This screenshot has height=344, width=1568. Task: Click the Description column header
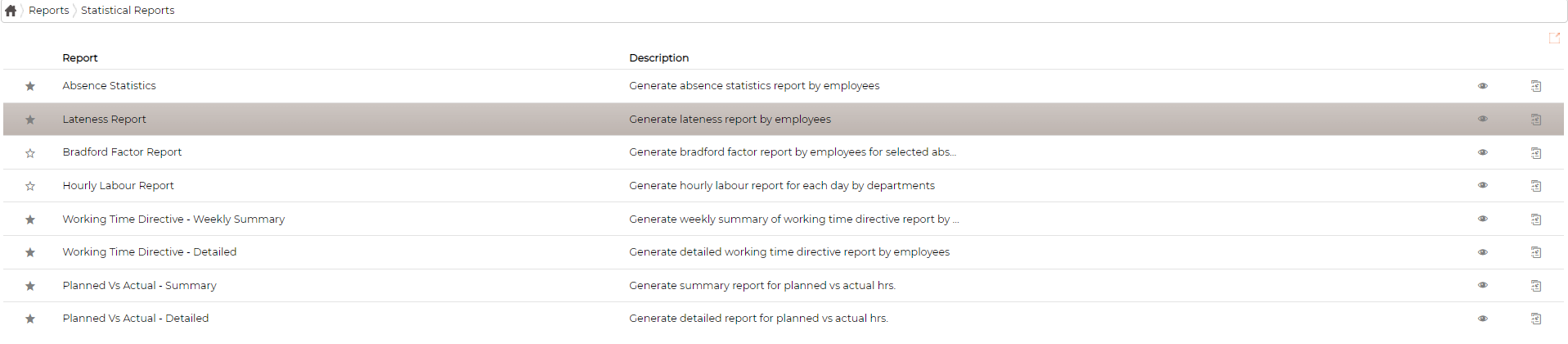[x=659, y=58]
